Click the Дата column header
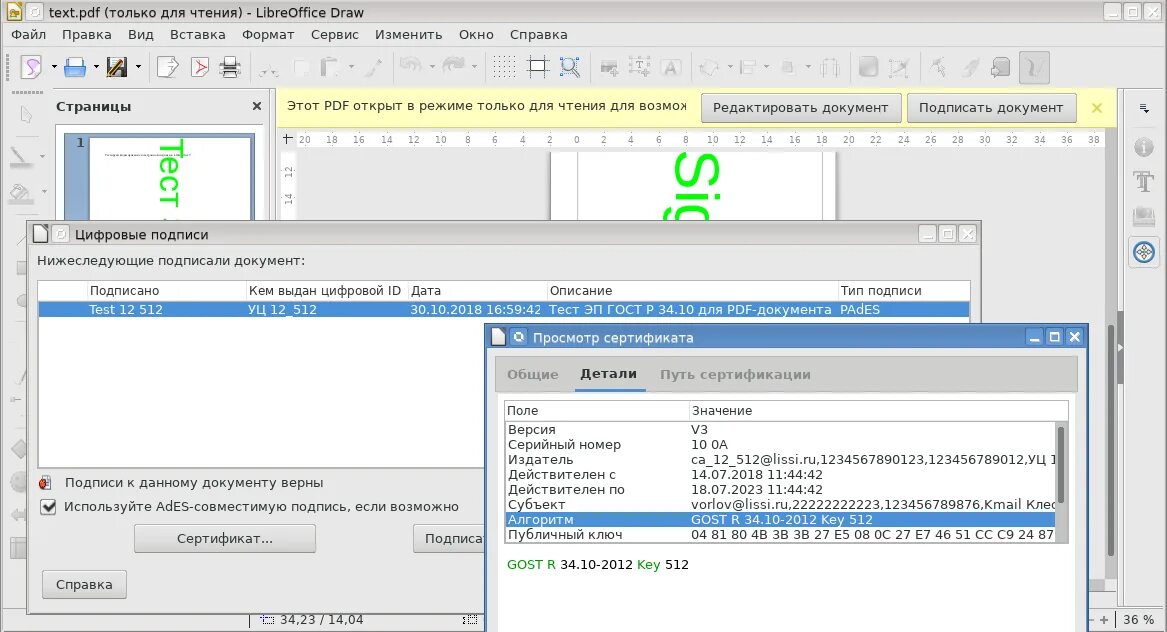1167x632 pixels. 476,290
